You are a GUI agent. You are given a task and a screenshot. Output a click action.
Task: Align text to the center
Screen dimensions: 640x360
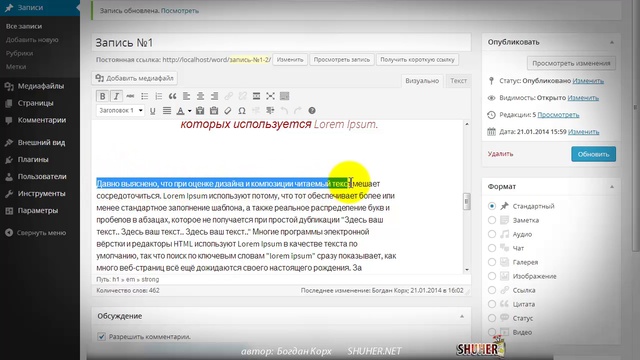pyautogui.click(x=200, y=96)
